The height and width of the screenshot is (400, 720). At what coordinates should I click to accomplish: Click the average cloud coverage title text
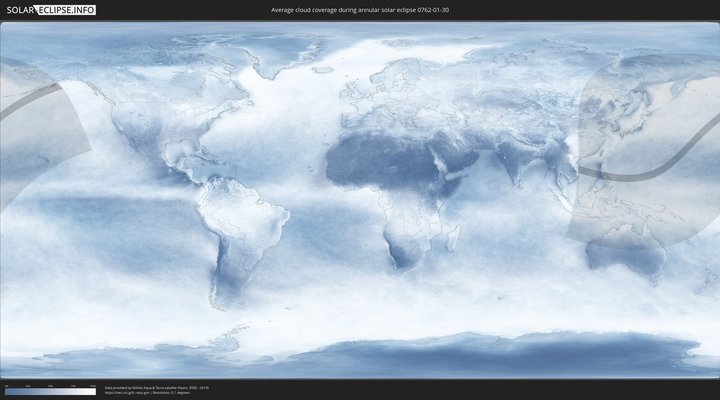(x=359, y=10)
